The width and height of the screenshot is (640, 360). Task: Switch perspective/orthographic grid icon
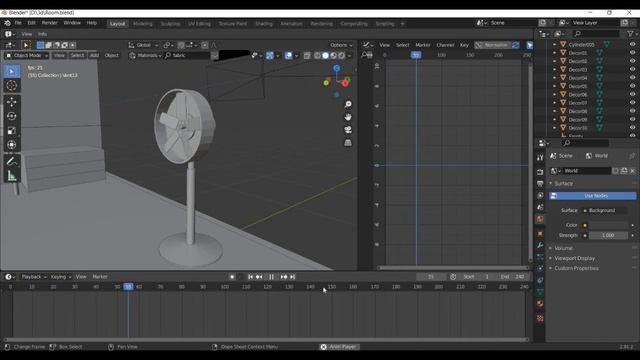click(x=348, y=142)
